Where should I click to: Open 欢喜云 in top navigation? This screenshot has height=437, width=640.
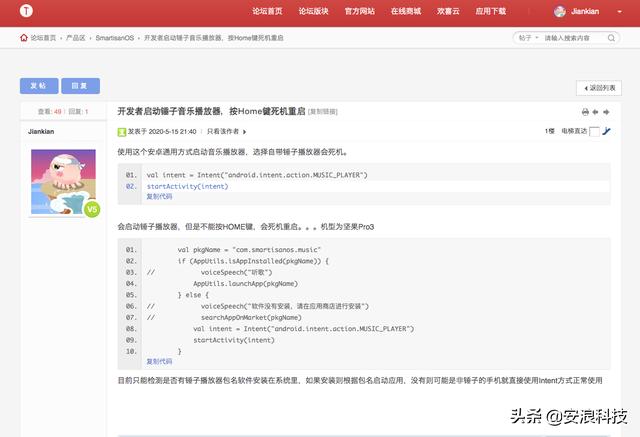(x=448, y=11)
